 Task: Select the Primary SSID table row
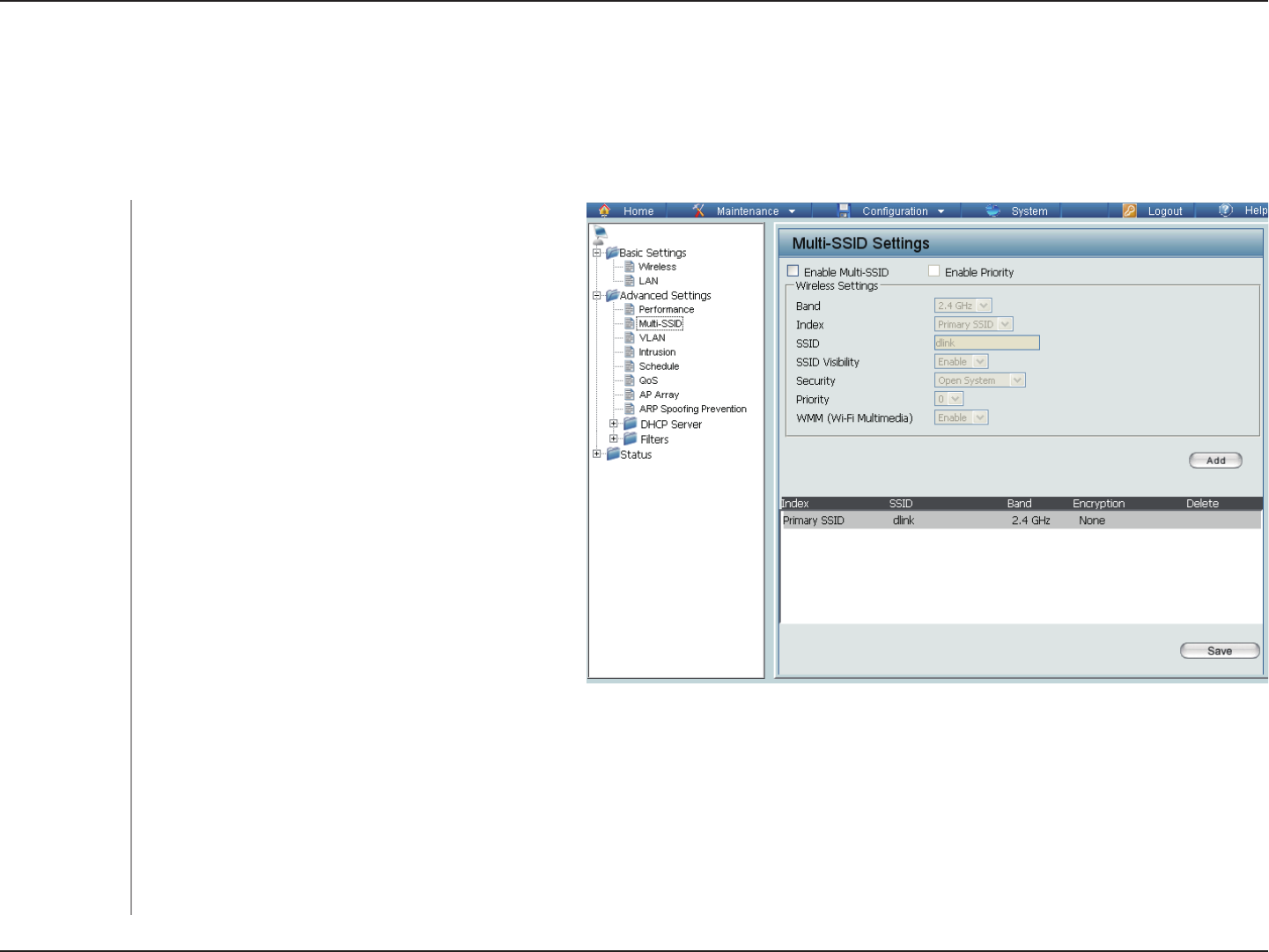click(1022, 520)
